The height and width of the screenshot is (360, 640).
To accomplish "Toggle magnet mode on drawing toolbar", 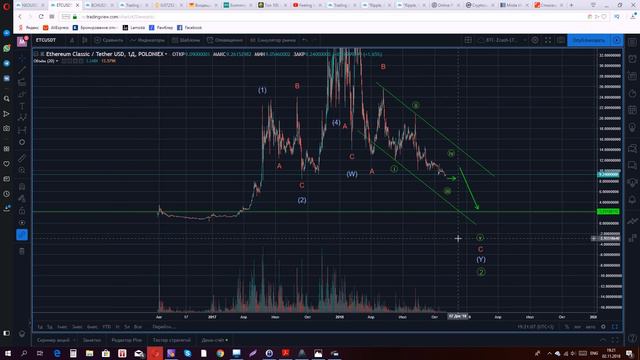I will [22, 187].
